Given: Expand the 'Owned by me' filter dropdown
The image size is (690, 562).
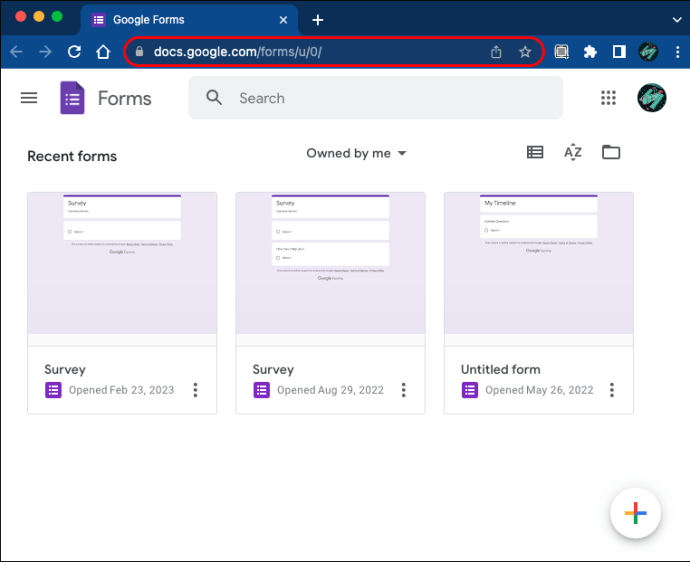Looking at the screenshot, I should point(357,153).
